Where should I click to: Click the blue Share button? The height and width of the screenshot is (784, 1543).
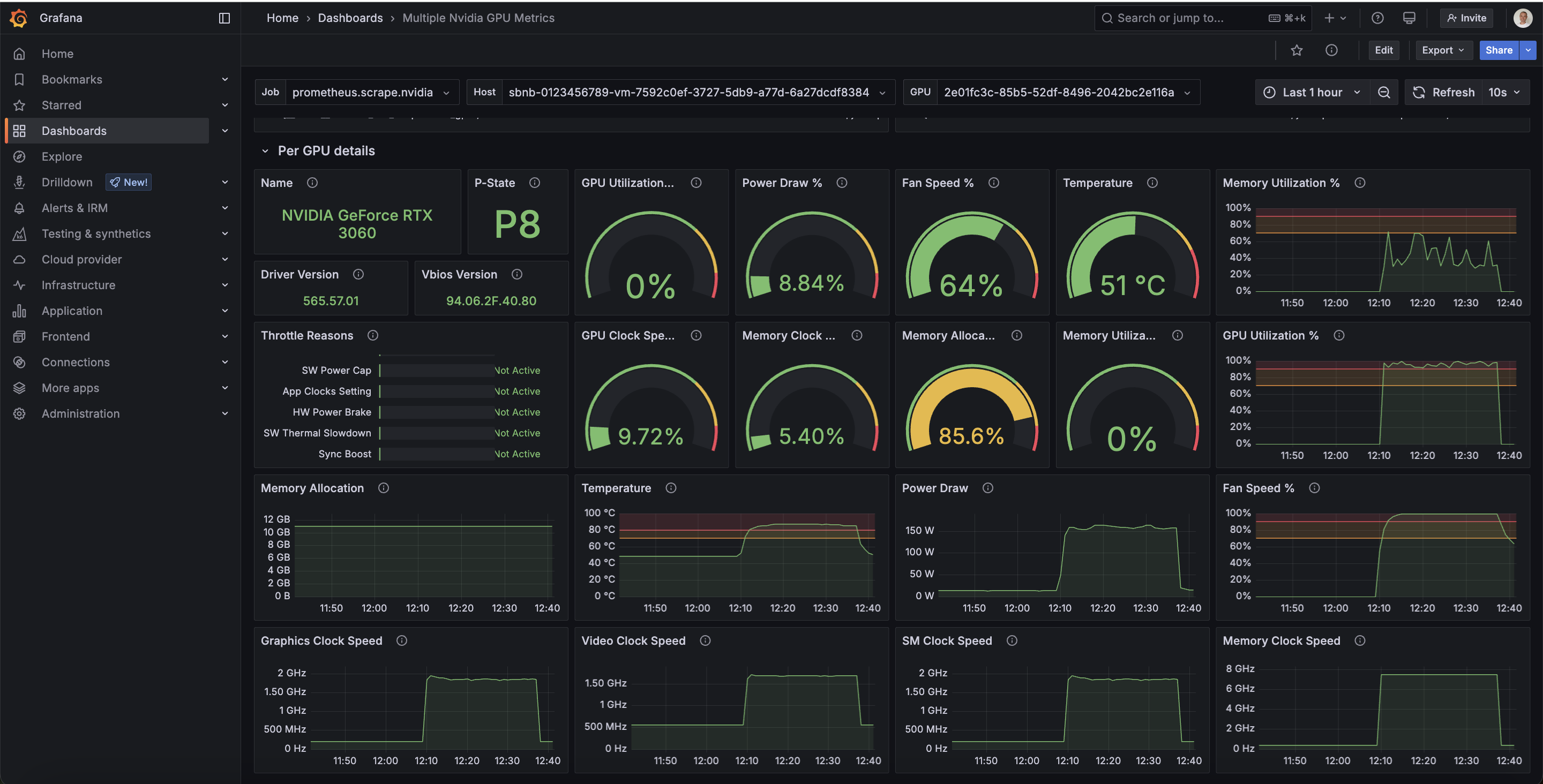[1498, 50]
